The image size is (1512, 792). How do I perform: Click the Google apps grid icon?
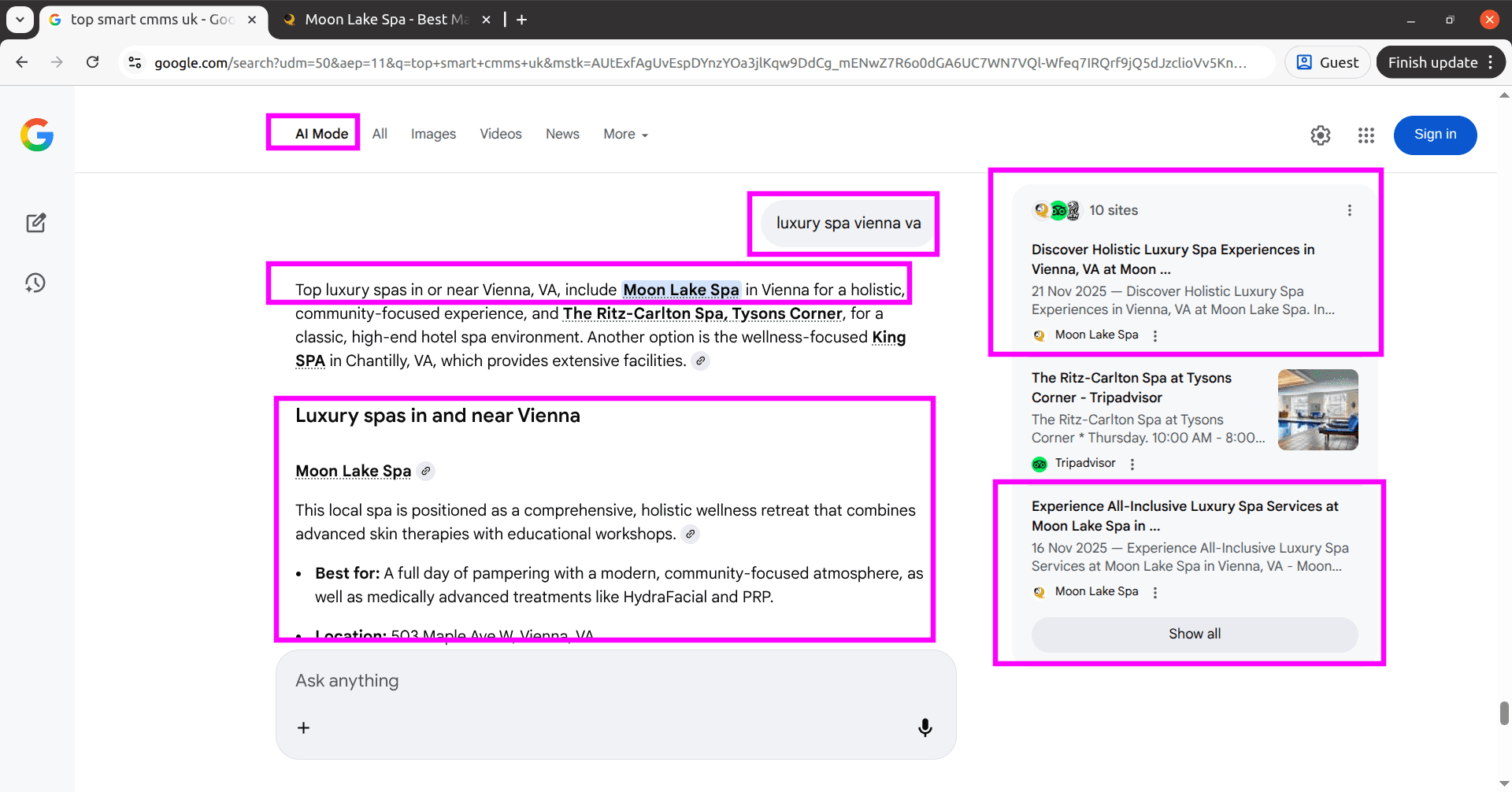click(x=1366, y=135)
